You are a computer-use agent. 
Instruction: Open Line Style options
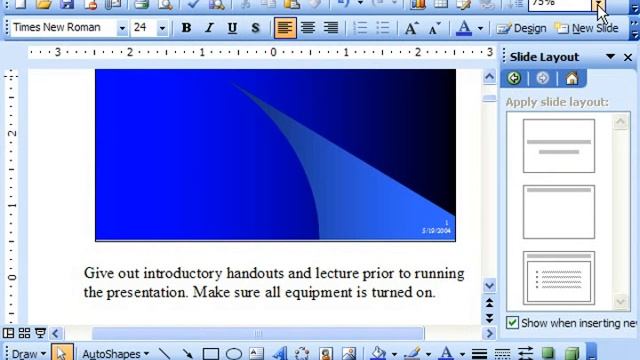(x=479, y=353)
